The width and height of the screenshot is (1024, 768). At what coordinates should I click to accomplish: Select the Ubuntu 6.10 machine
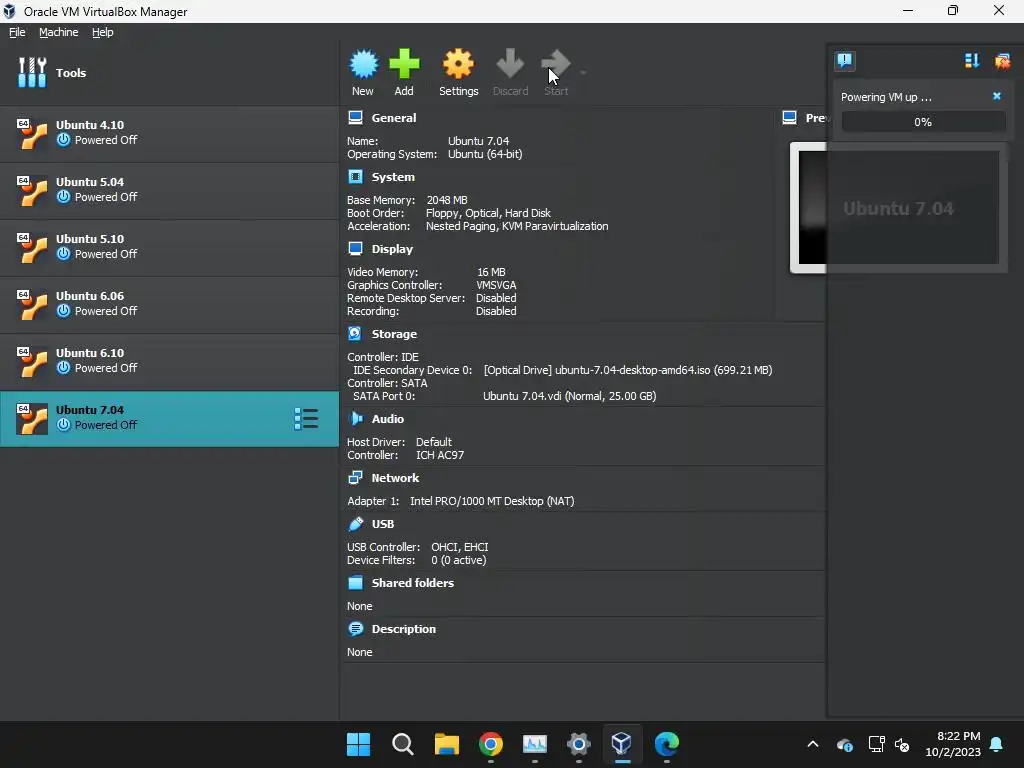pyautogui.click(x=170, y=360)
